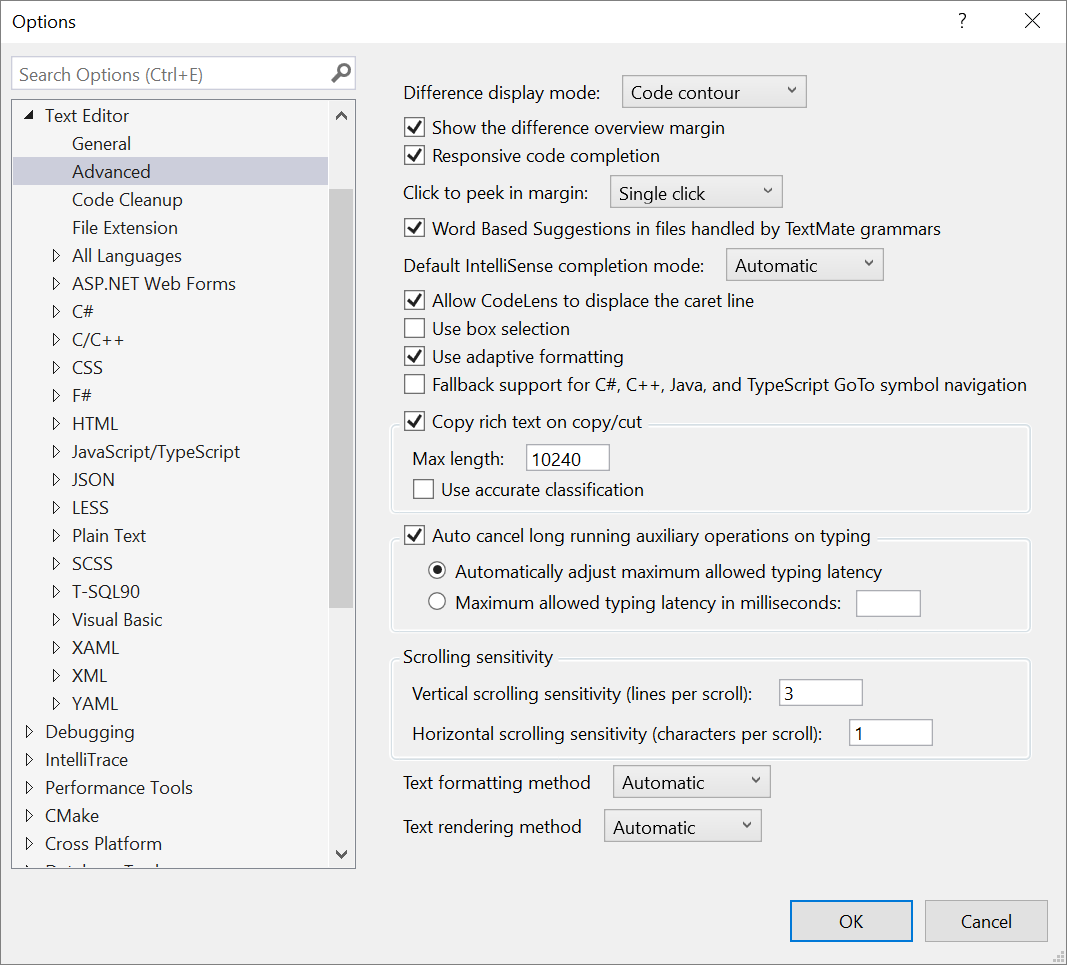This screenshot has height=965, width=1067.
Task: Expand the Plain Text node
Action: click(56, 536)
